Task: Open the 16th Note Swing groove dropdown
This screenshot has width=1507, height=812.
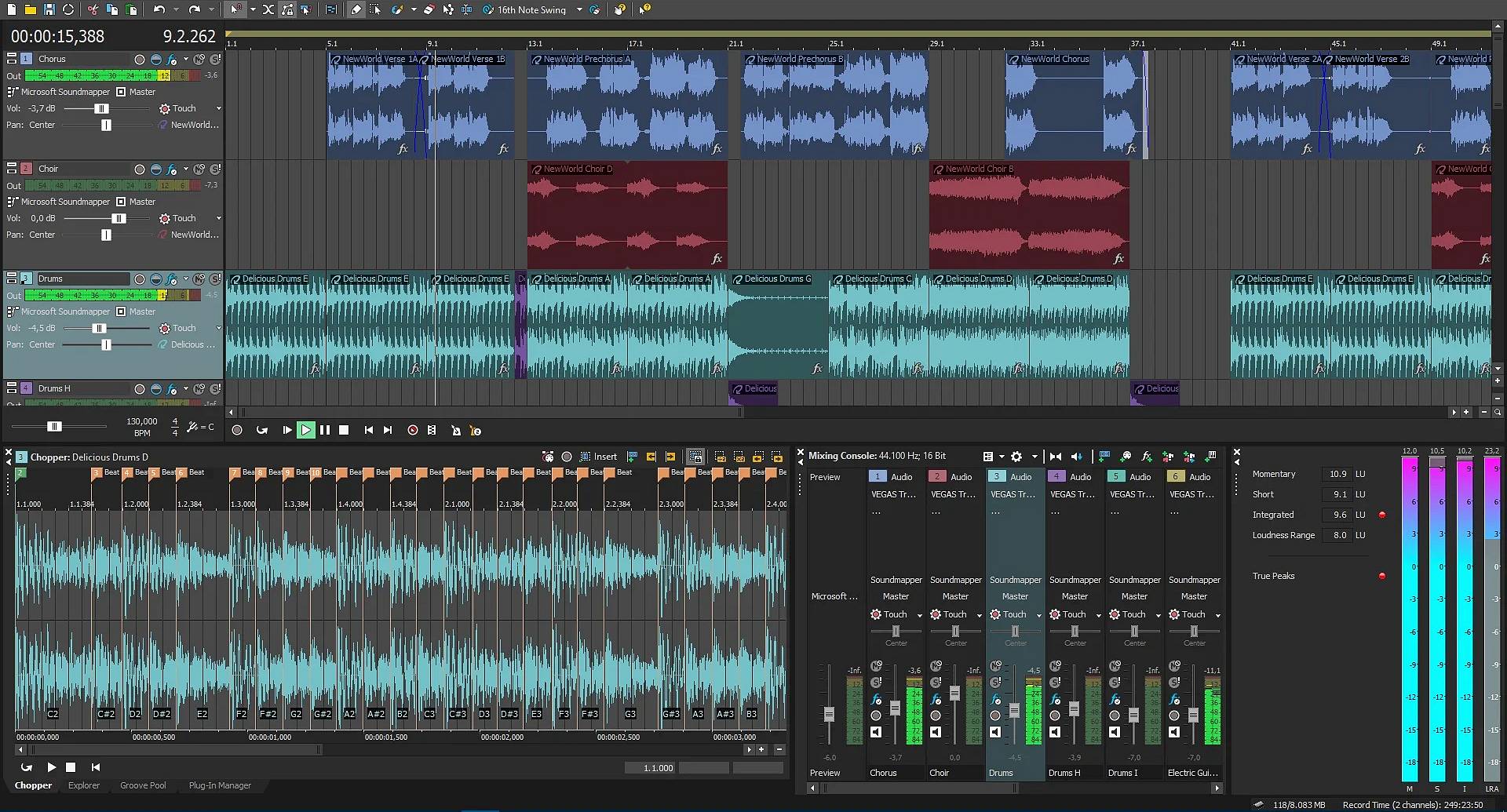Action: pos(579,10)
